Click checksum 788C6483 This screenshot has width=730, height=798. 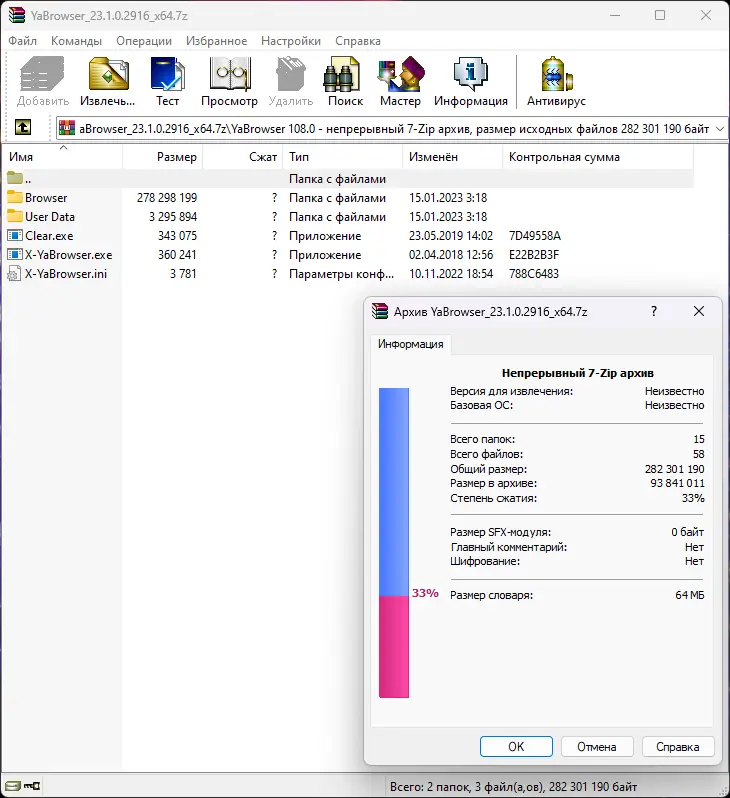pos(534,274)
